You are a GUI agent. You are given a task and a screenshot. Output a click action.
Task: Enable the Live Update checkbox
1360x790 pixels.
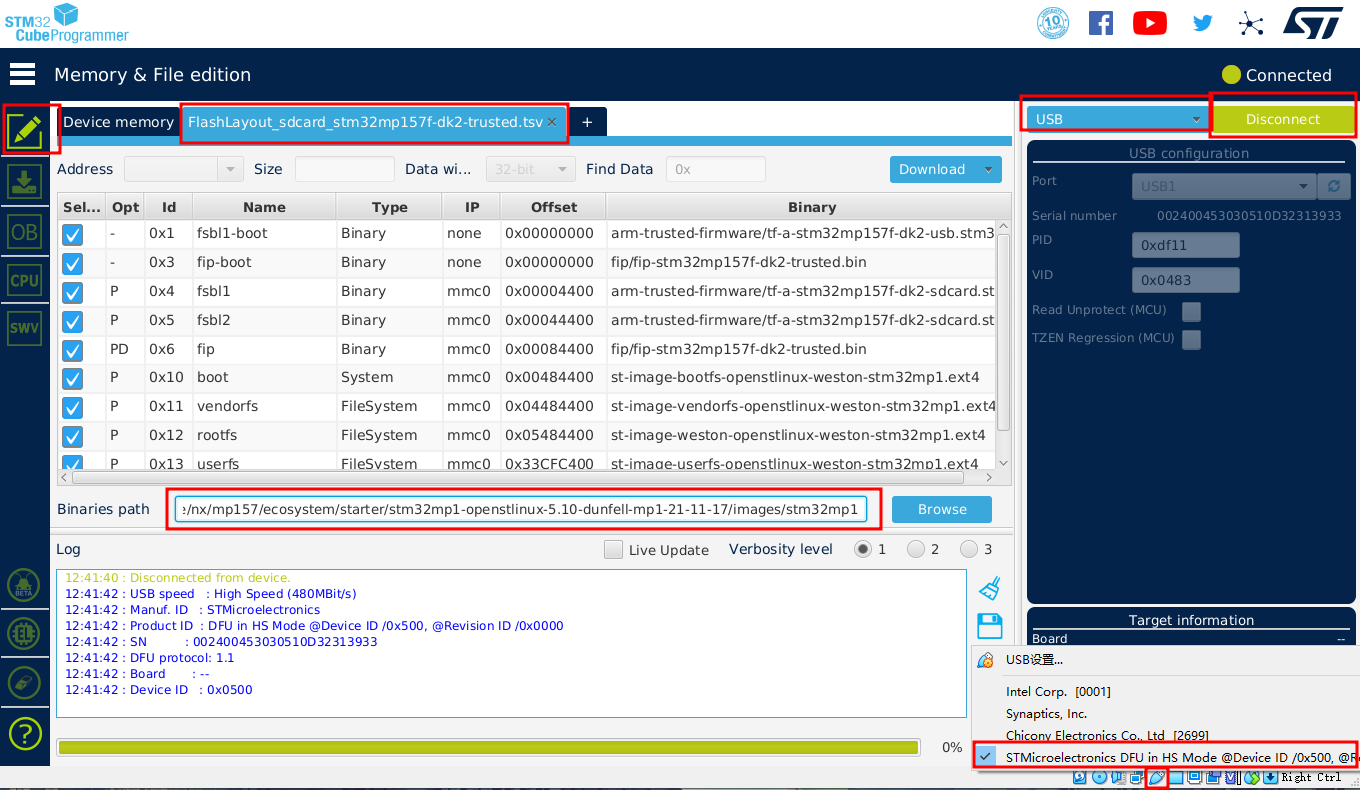pos(614,550)
